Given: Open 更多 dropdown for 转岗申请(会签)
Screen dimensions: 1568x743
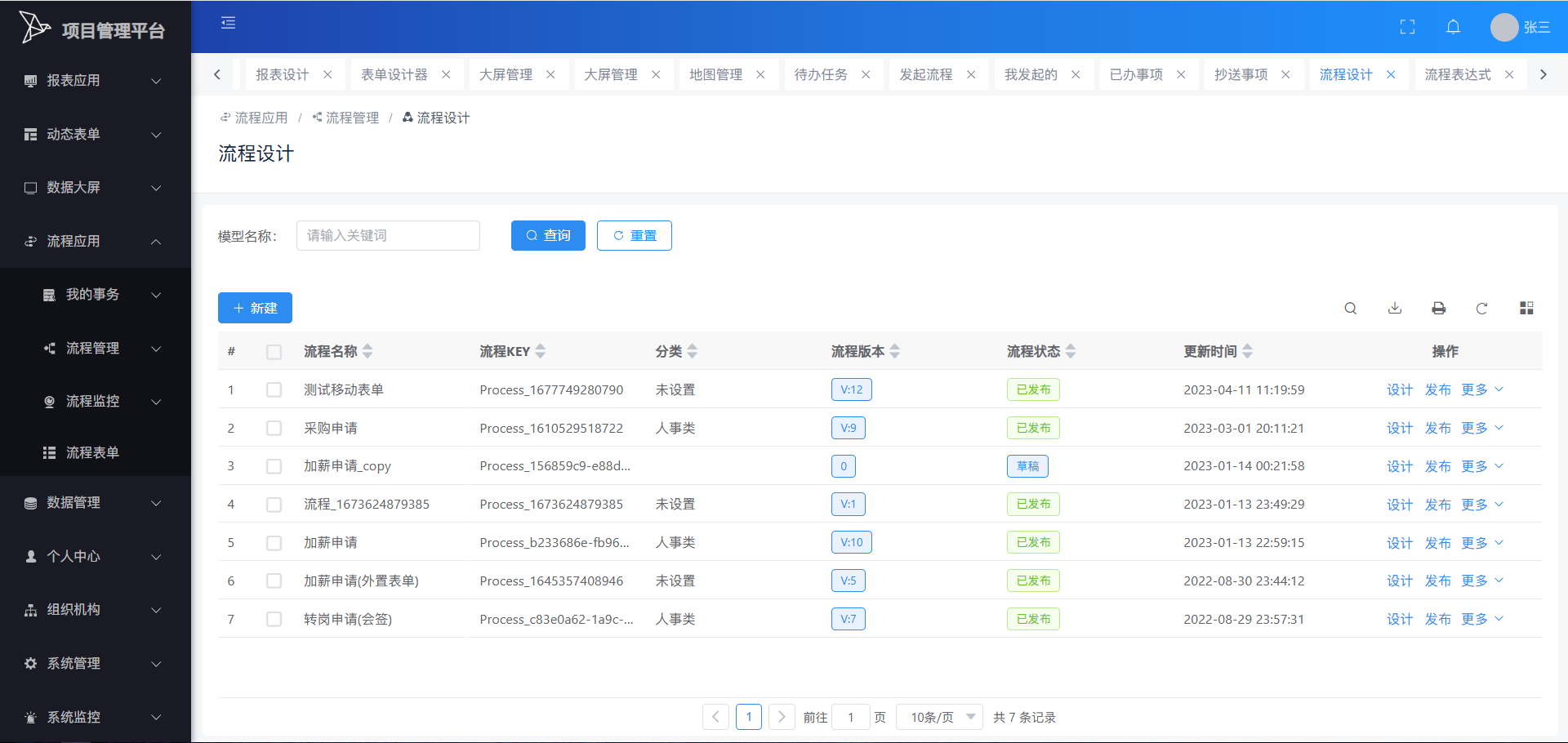Looking at the screenshot, I should click(1482, 619).
